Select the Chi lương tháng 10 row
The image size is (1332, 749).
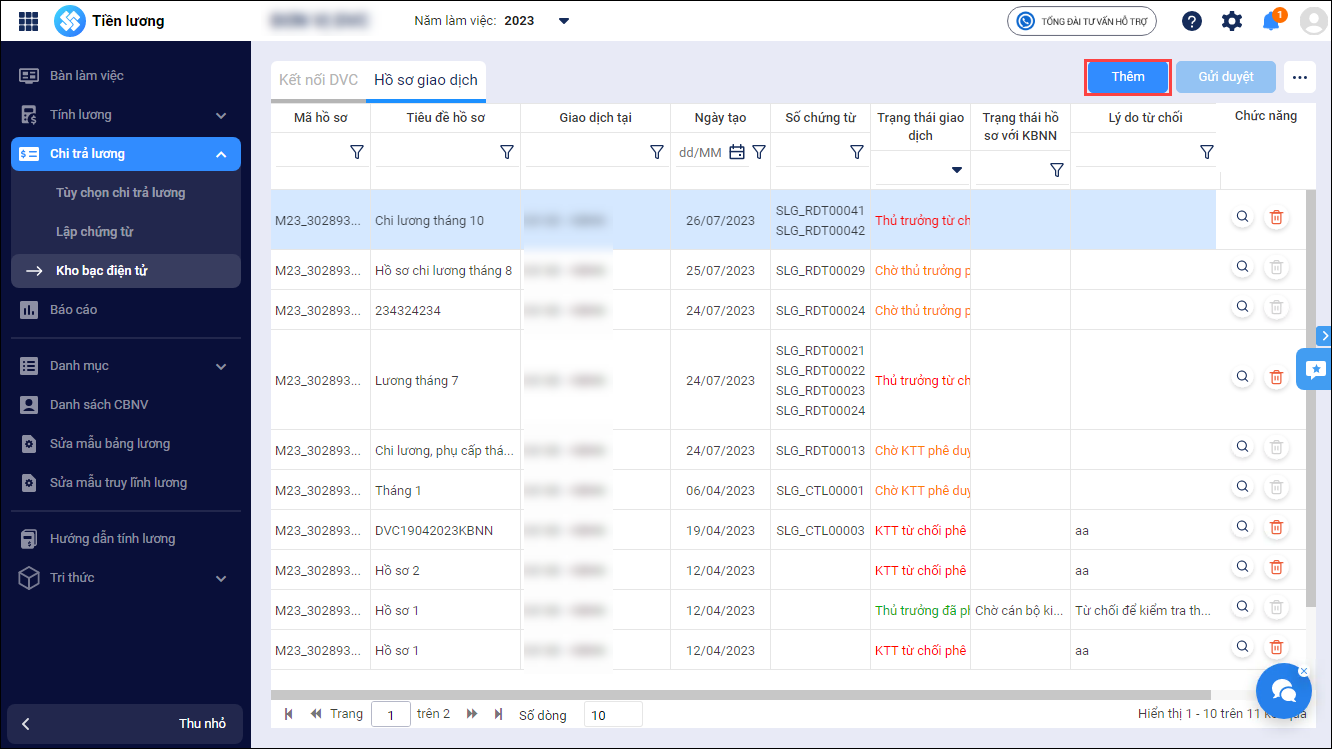743,220
